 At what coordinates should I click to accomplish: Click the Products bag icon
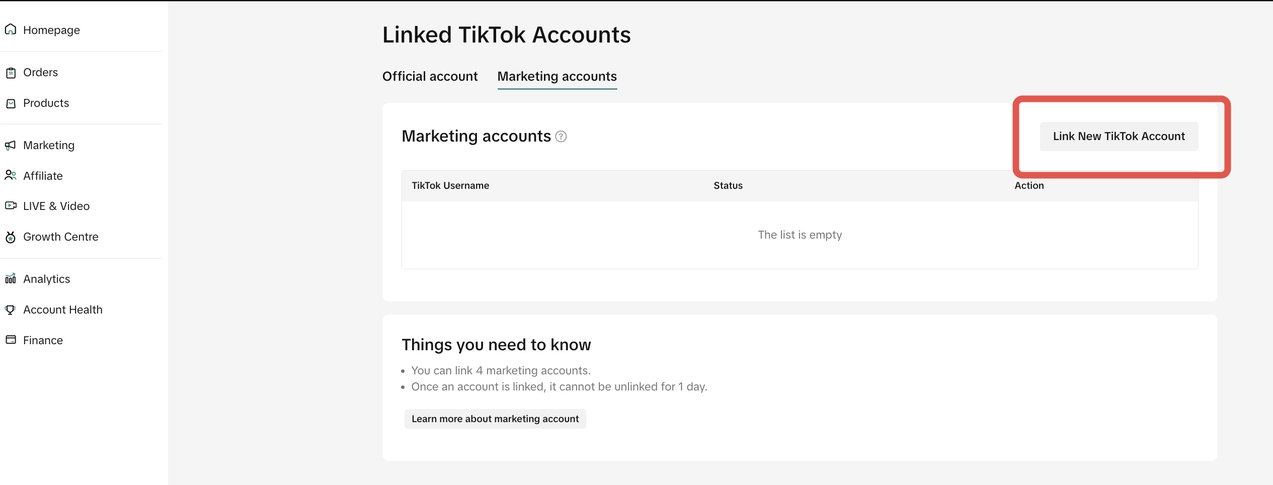[x=11, y=103]
